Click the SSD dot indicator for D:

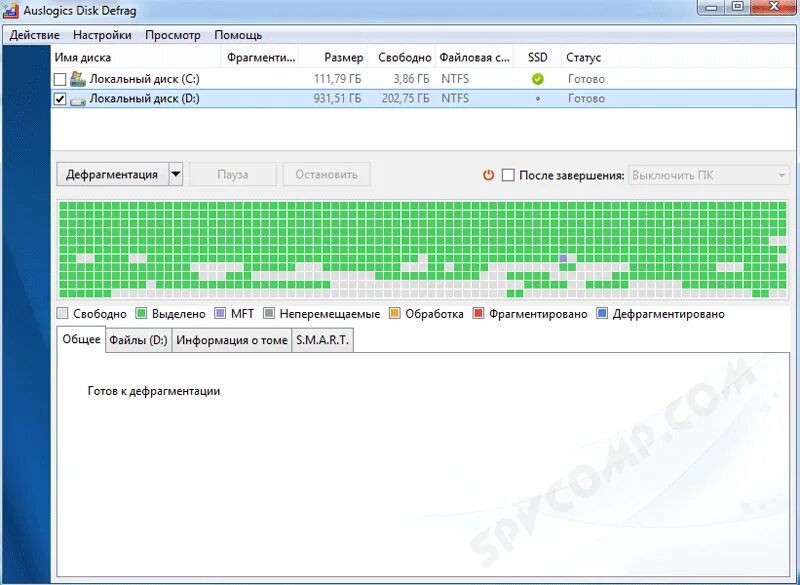(x=538, y=99)
